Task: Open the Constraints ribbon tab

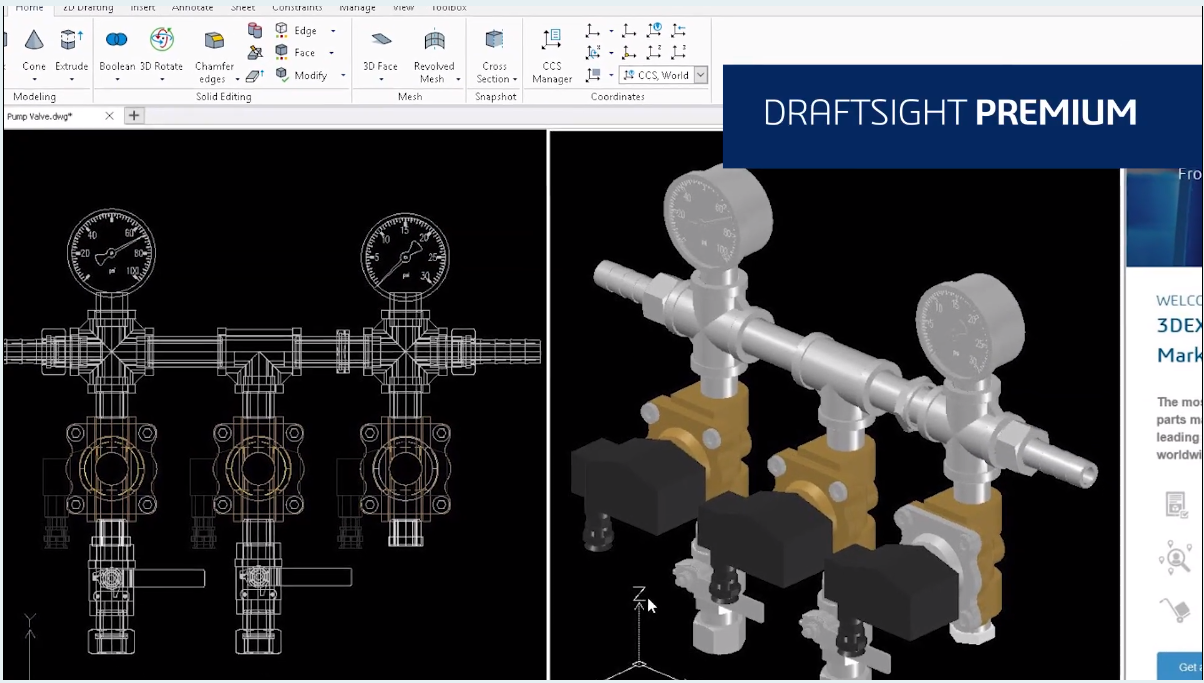Action: pos(297,7)
